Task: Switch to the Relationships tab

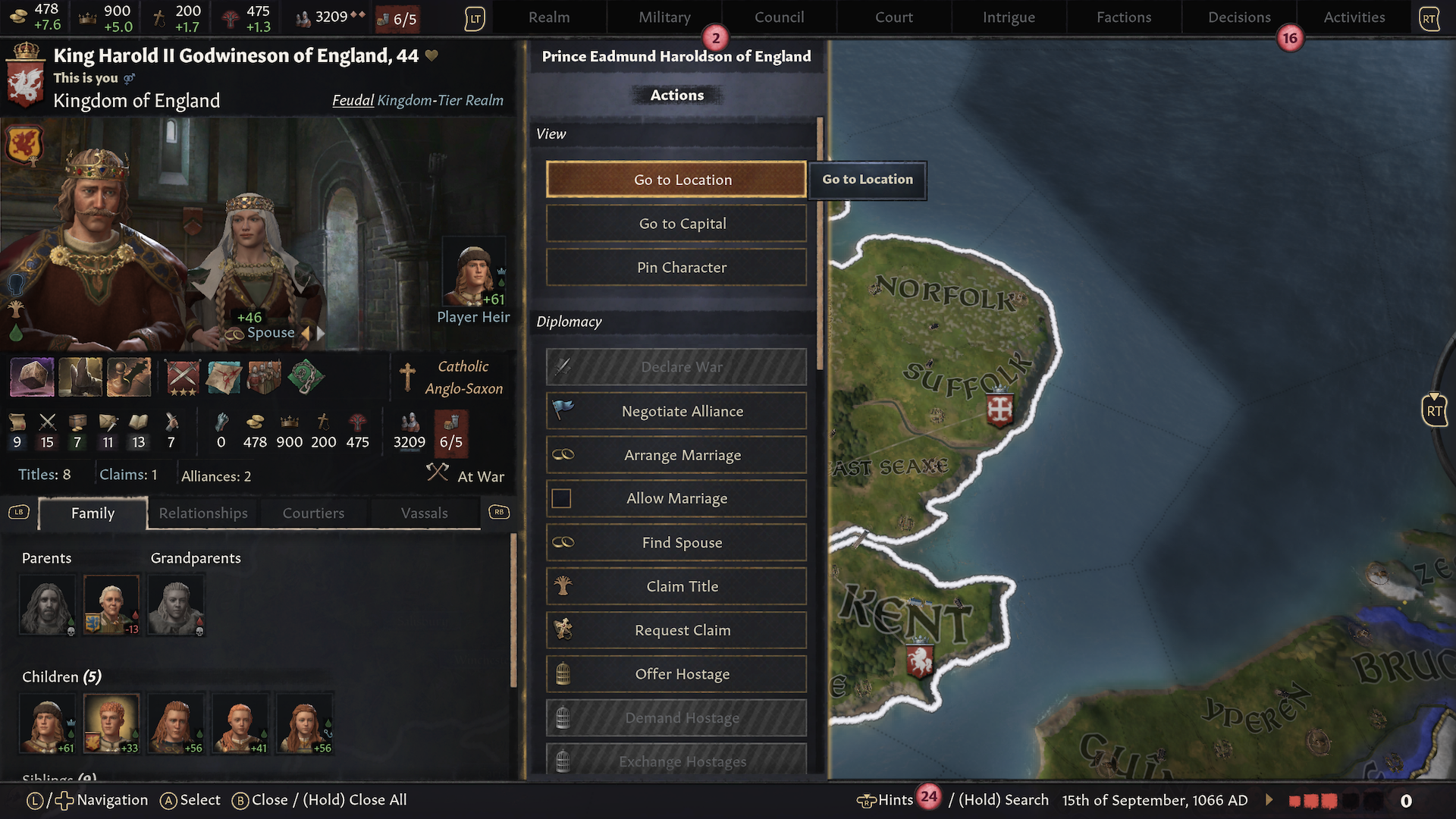Action: click(x=203, y=513)
